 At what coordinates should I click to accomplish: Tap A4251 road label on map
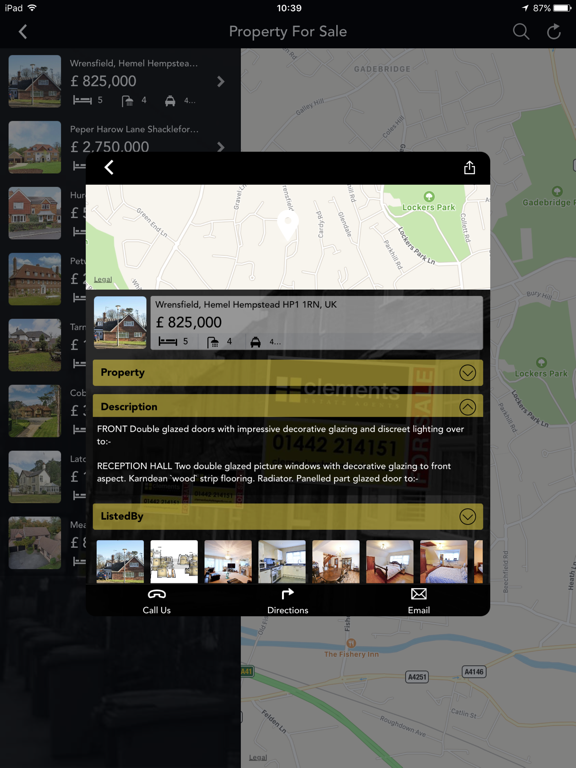coord(417,677)
